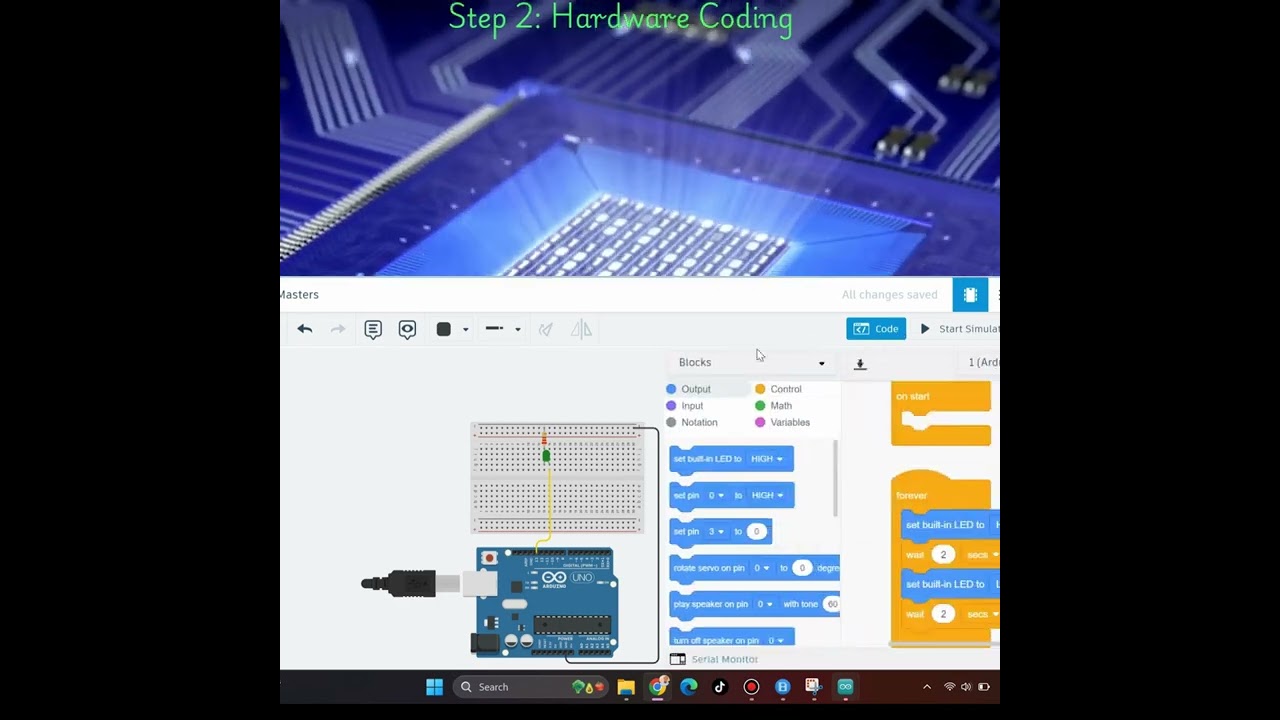This screenshot has height=720, width=1280.
Task: Open the Arduino IDE taskbar icon
Action: click(845, 687)
